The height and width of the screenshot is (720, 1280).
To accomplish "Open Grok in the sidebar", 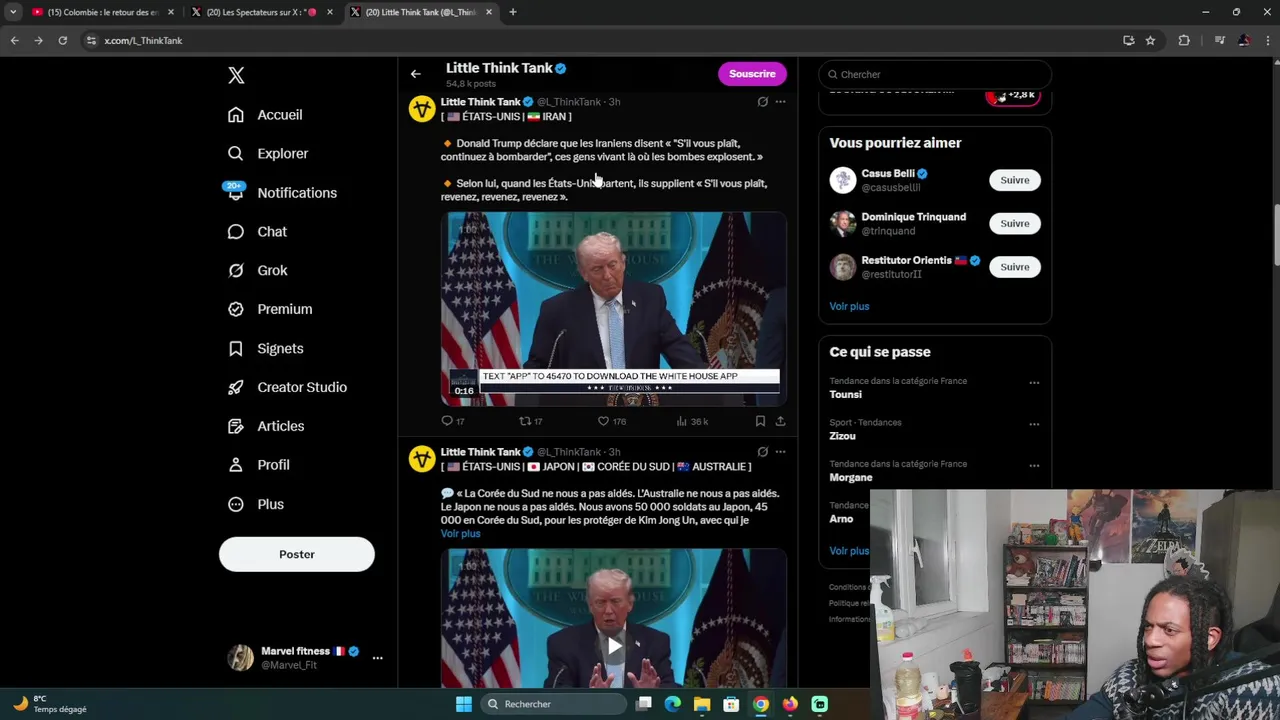I will pyautogui.click(x=257, y=271).
